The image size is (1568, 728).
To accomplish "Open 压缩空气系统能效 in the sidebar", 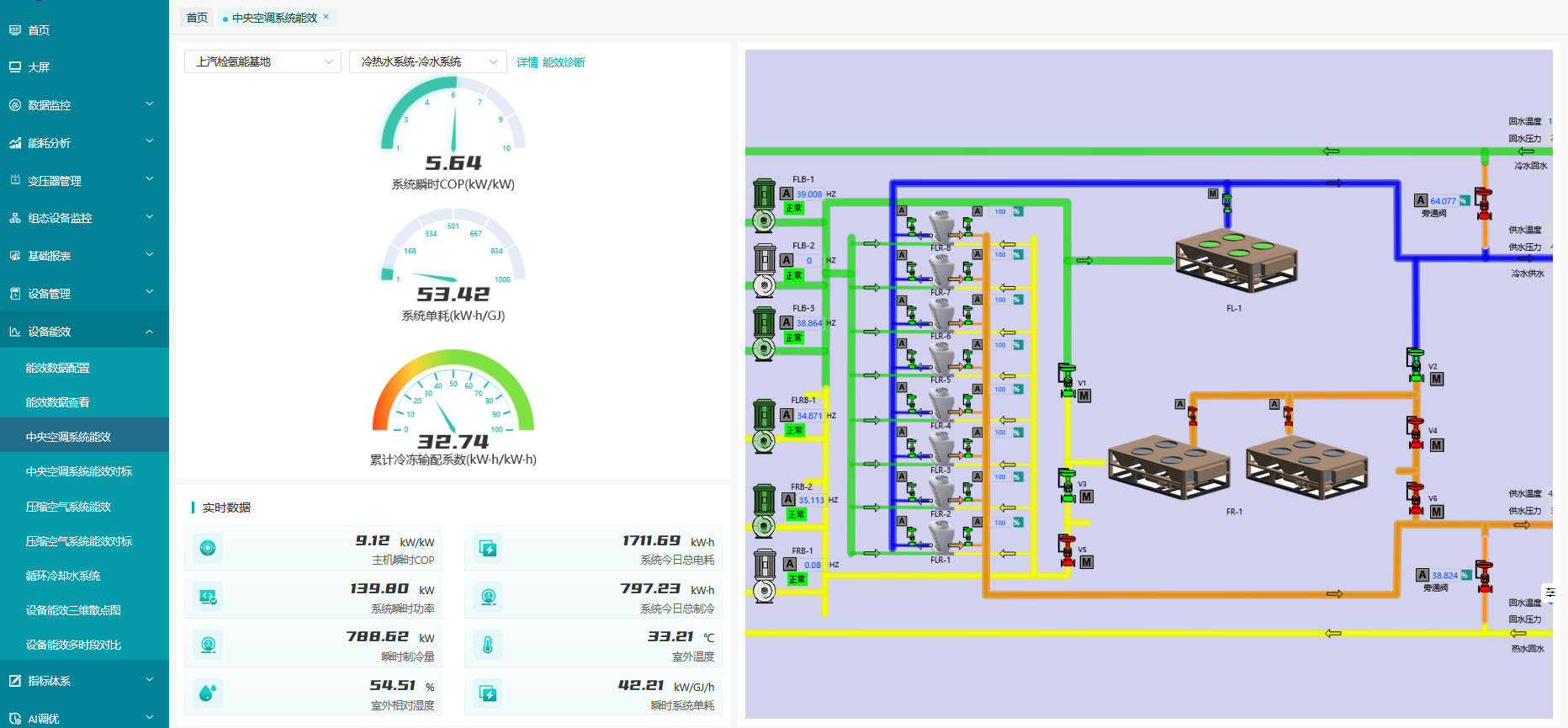I will pos(68,507).
